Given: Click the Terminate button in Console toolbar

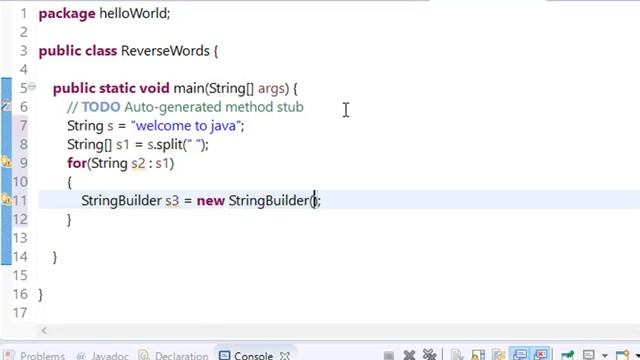Looking at the screenshot, I should [389, 356].
